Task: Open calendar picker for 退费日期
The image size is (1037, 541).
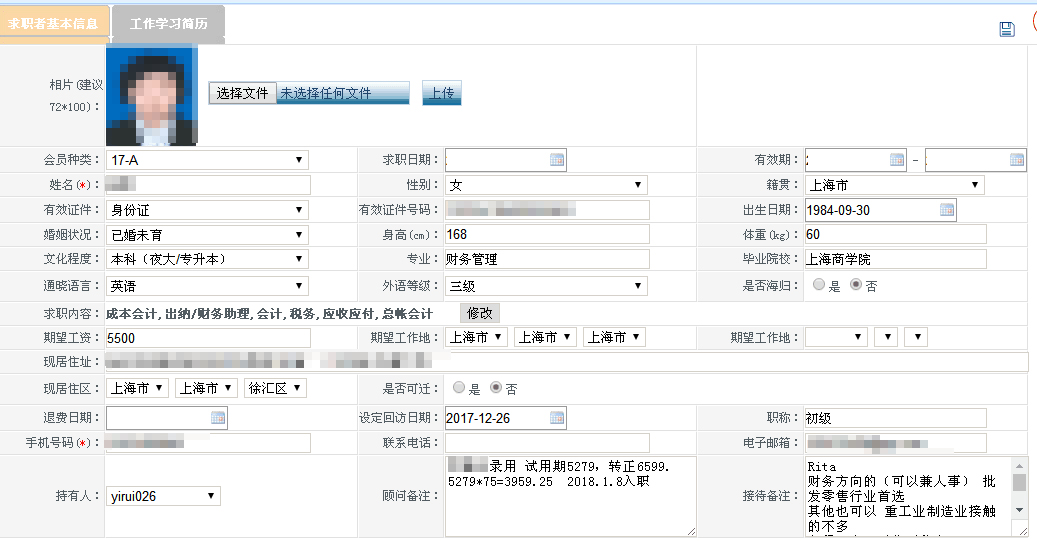Action: coord(218,417)
